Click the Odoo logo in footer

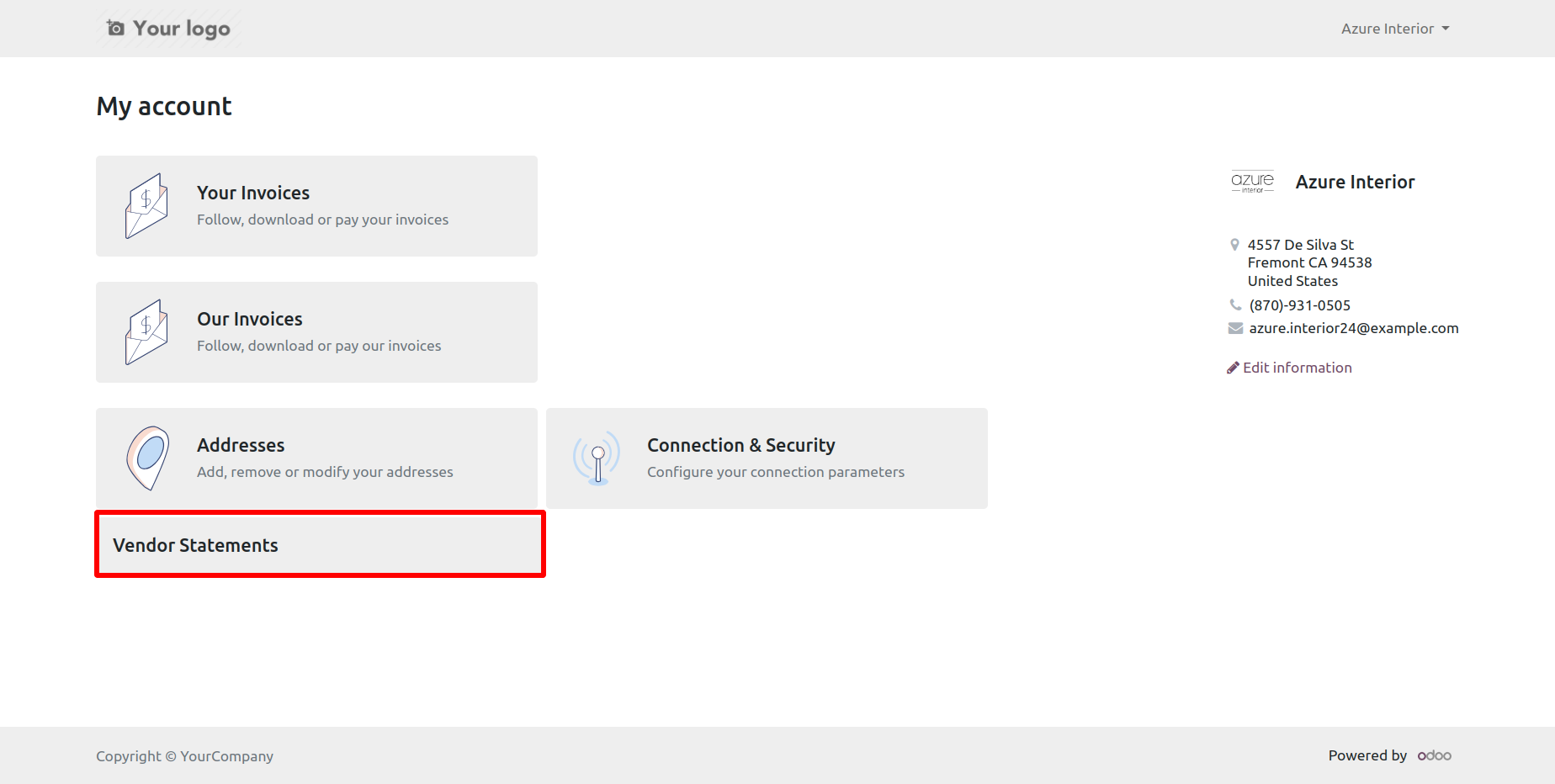[1435, 755]
